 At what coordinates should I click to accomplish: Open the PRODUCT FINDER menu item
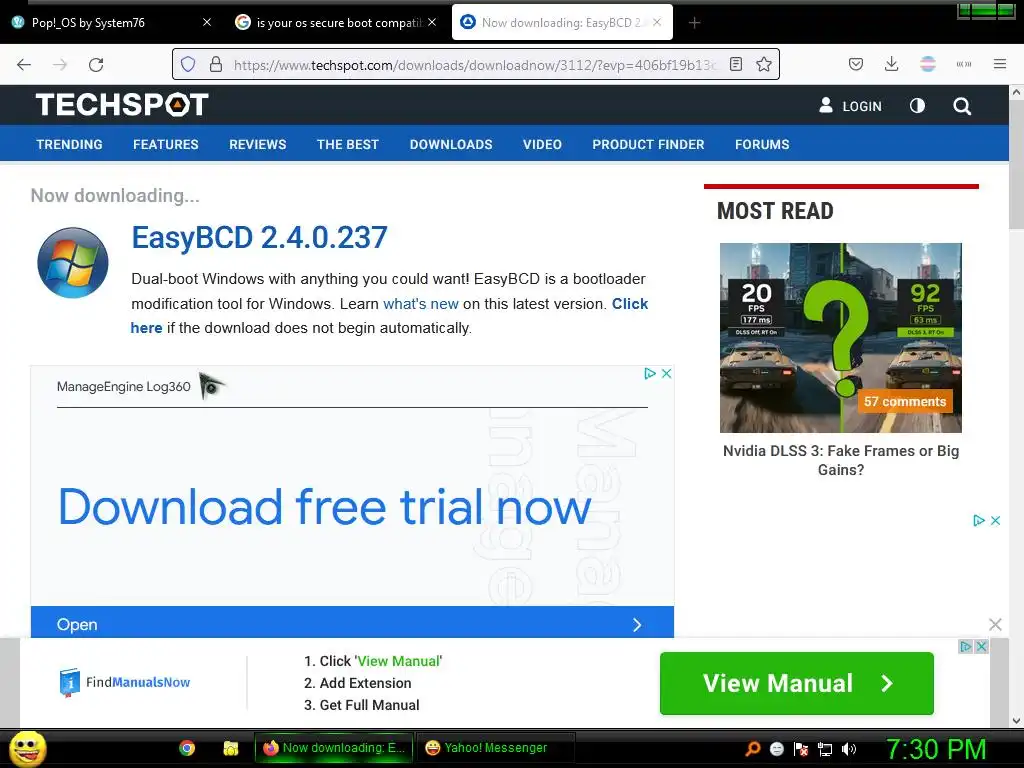point(648,144)
